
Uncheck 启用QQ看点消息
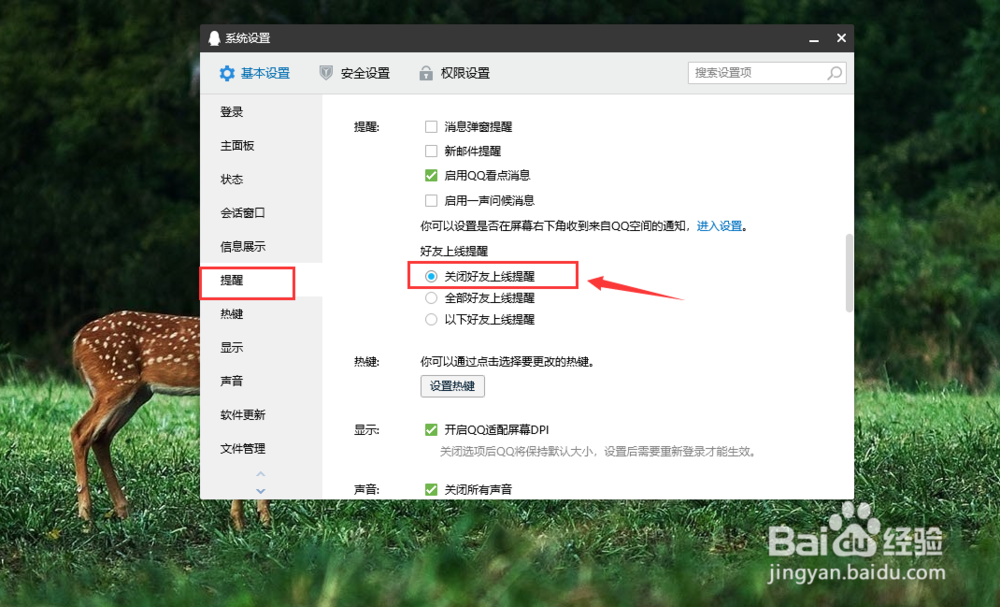(x=431, y=175)
